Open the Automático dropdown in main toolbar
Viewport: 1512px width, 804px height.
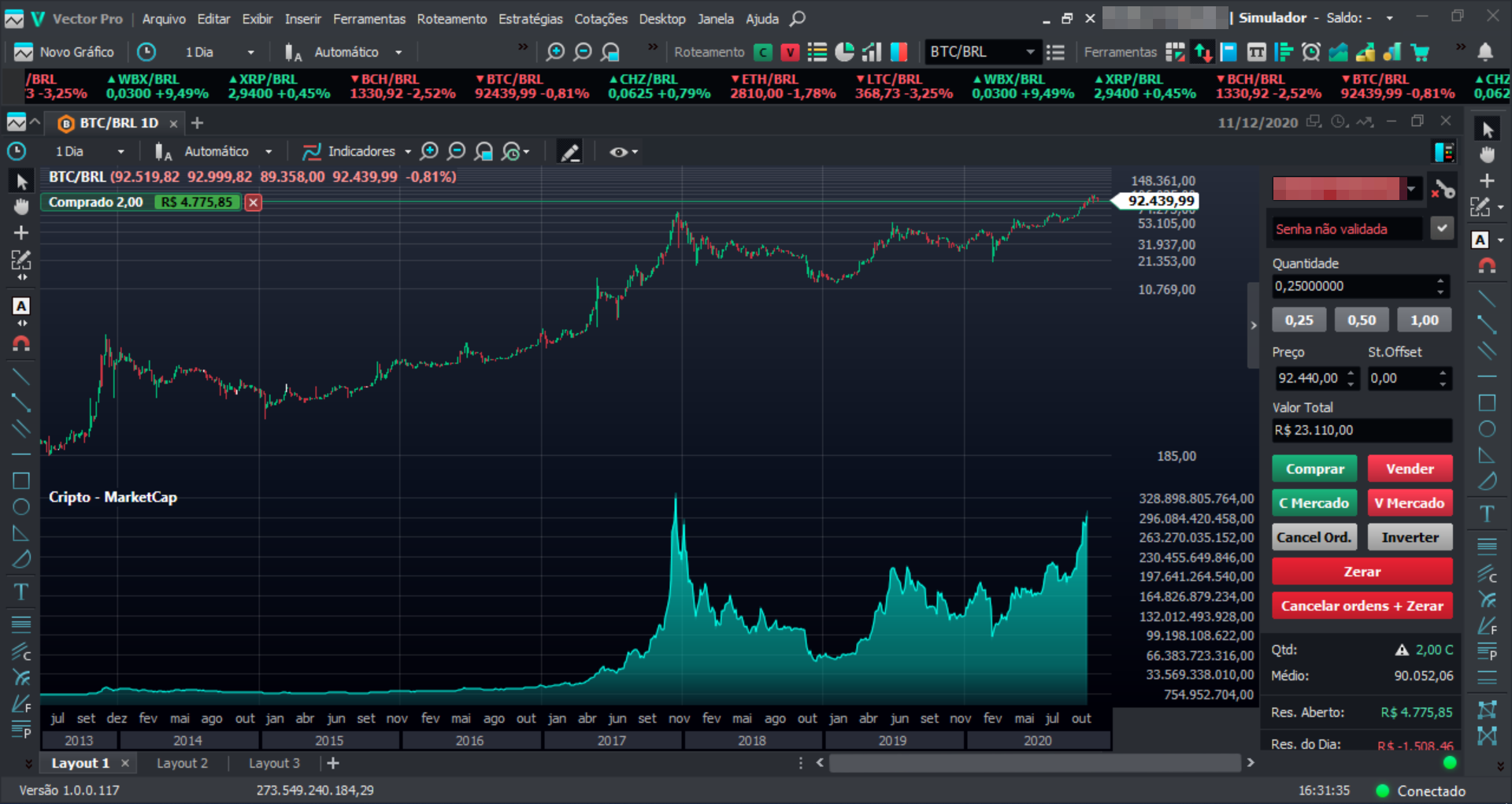click(x=398, y=52)
